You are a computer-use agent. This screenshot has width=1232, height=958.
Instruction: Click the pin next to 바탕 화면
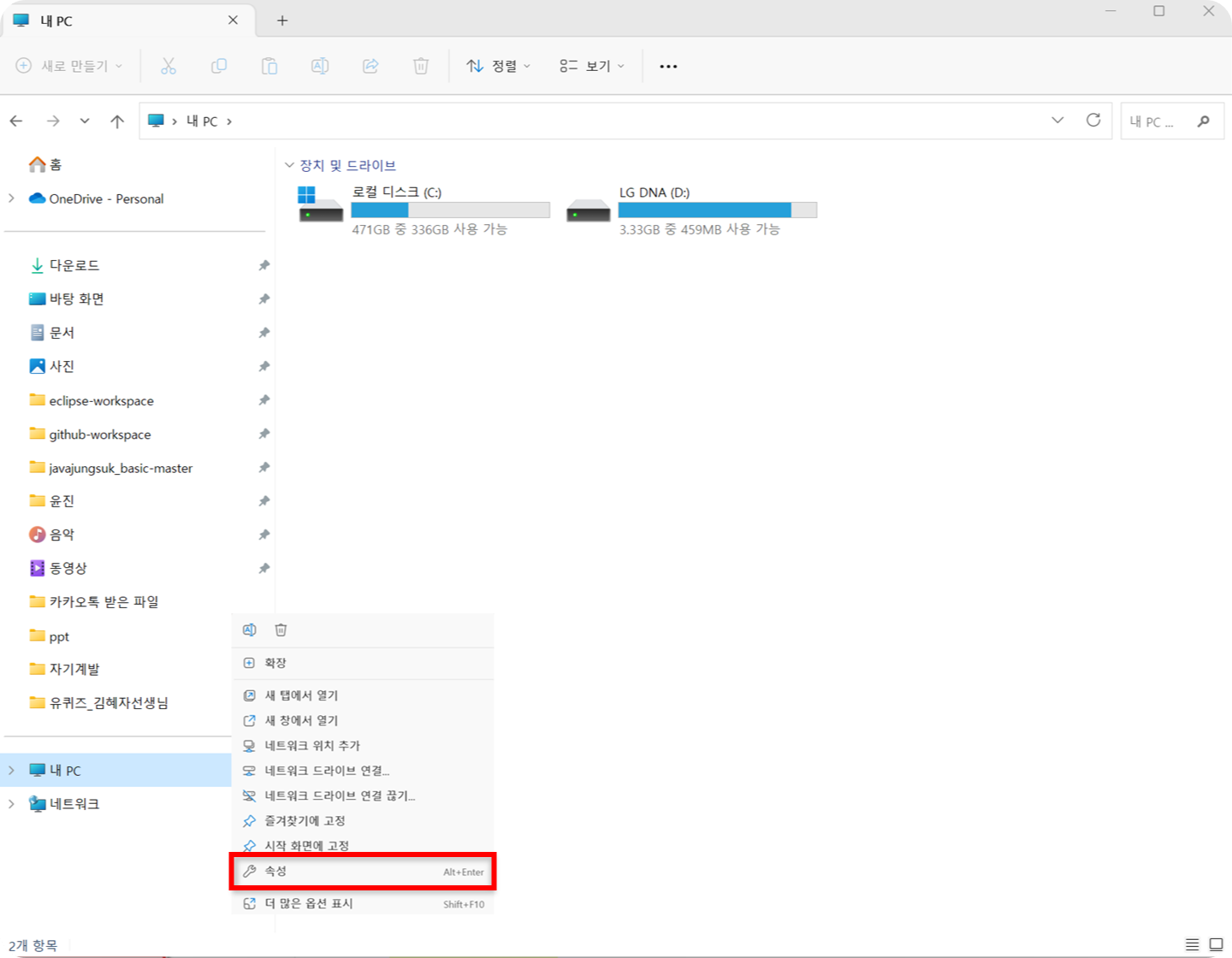[264, 299]
